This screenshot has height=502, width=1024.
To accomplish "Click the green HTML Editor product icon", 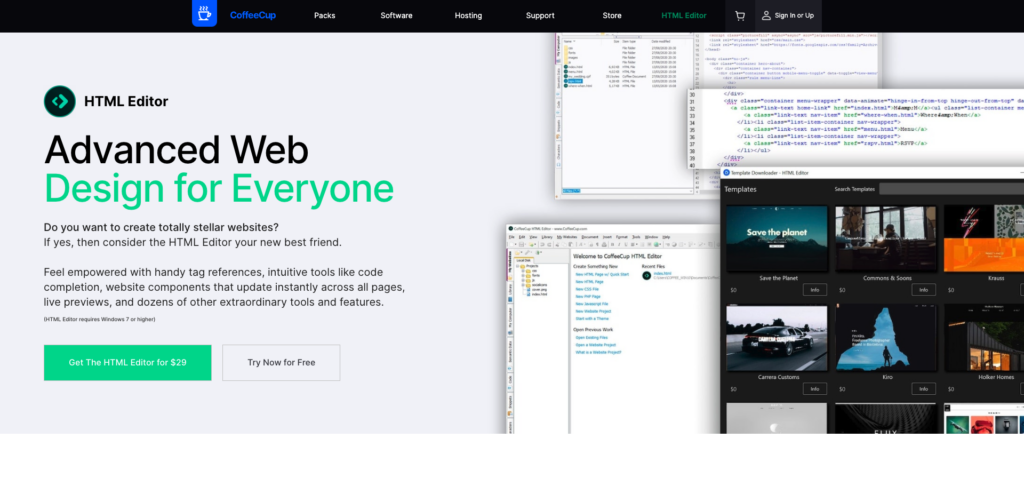I will point(59,101).
